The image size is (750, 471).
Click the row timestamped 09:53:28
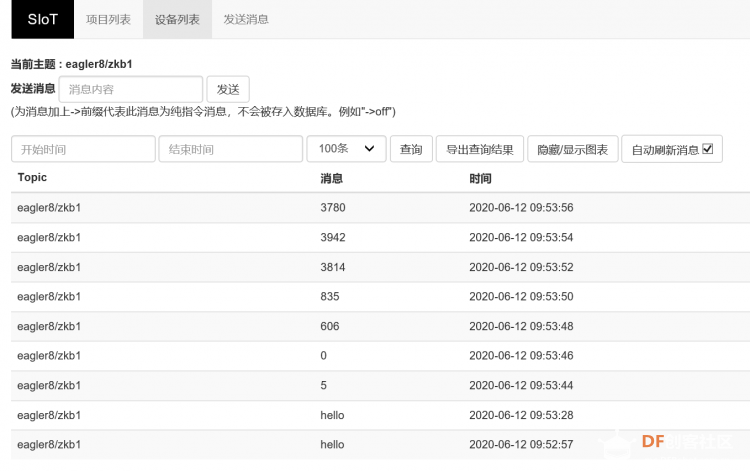380,415
